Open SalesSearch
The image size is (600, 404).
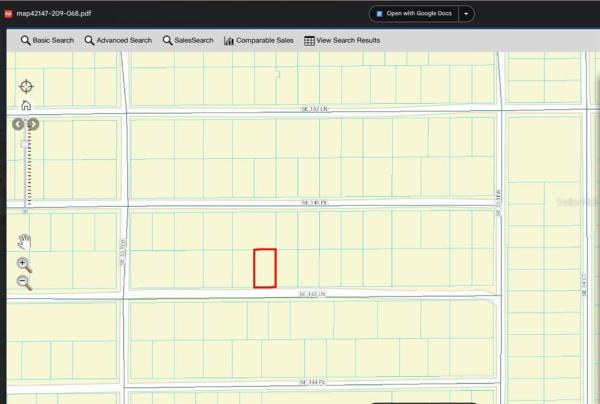tap(188, 40)
